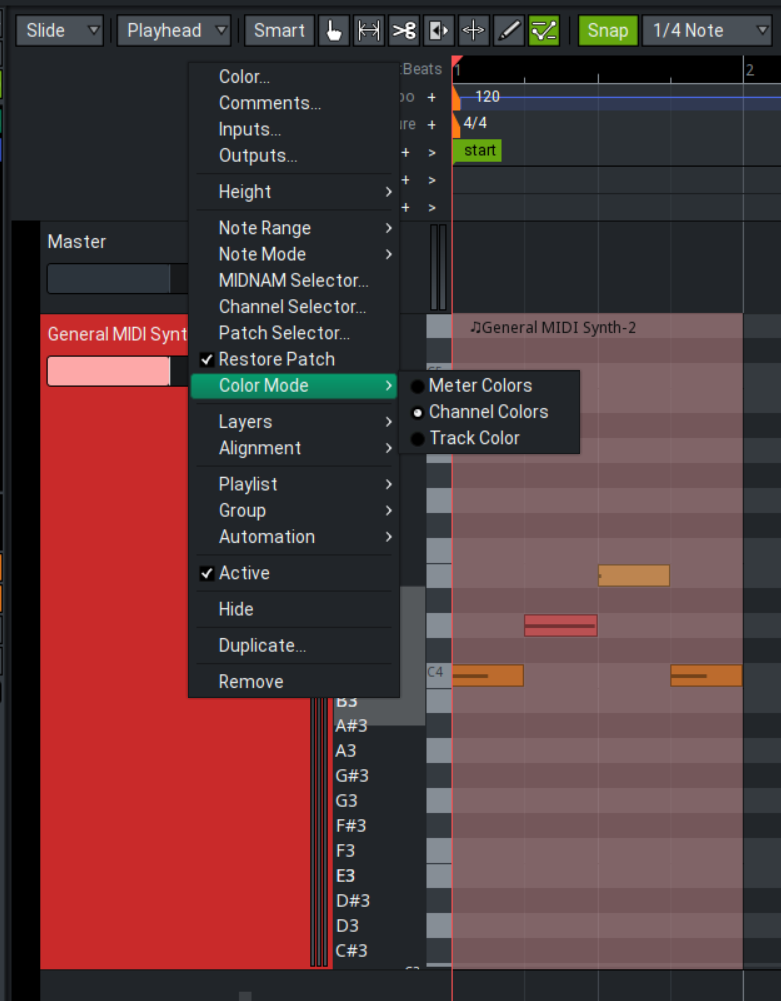The image size is (781, 1001).
Task: Select the Draw (pencil) tool
Action: (x=509, y=31)
